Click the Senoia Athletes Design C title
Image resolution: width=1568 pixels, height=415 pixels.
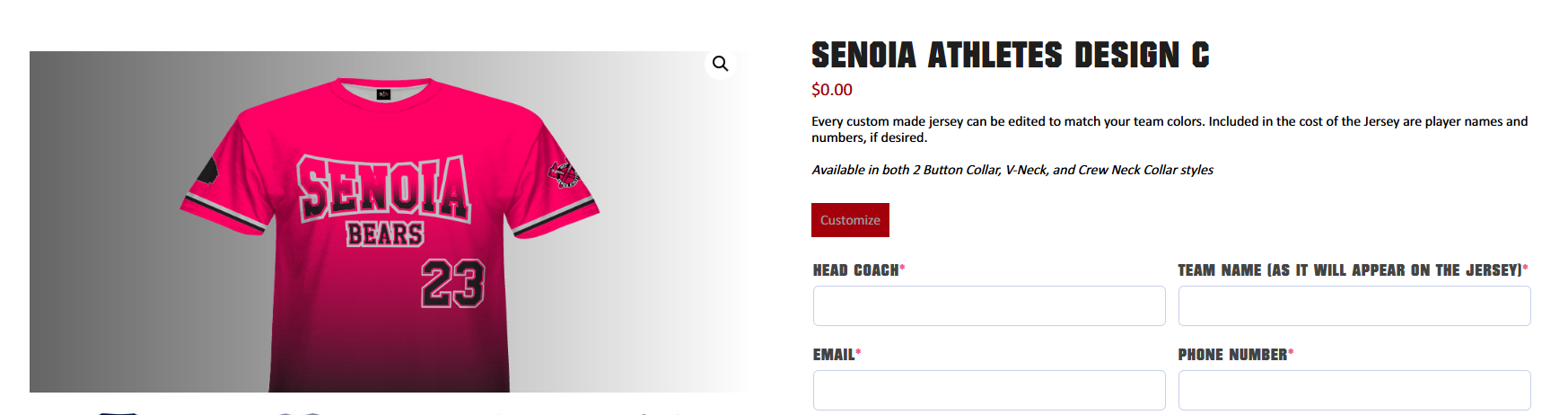coord(1010,56)
